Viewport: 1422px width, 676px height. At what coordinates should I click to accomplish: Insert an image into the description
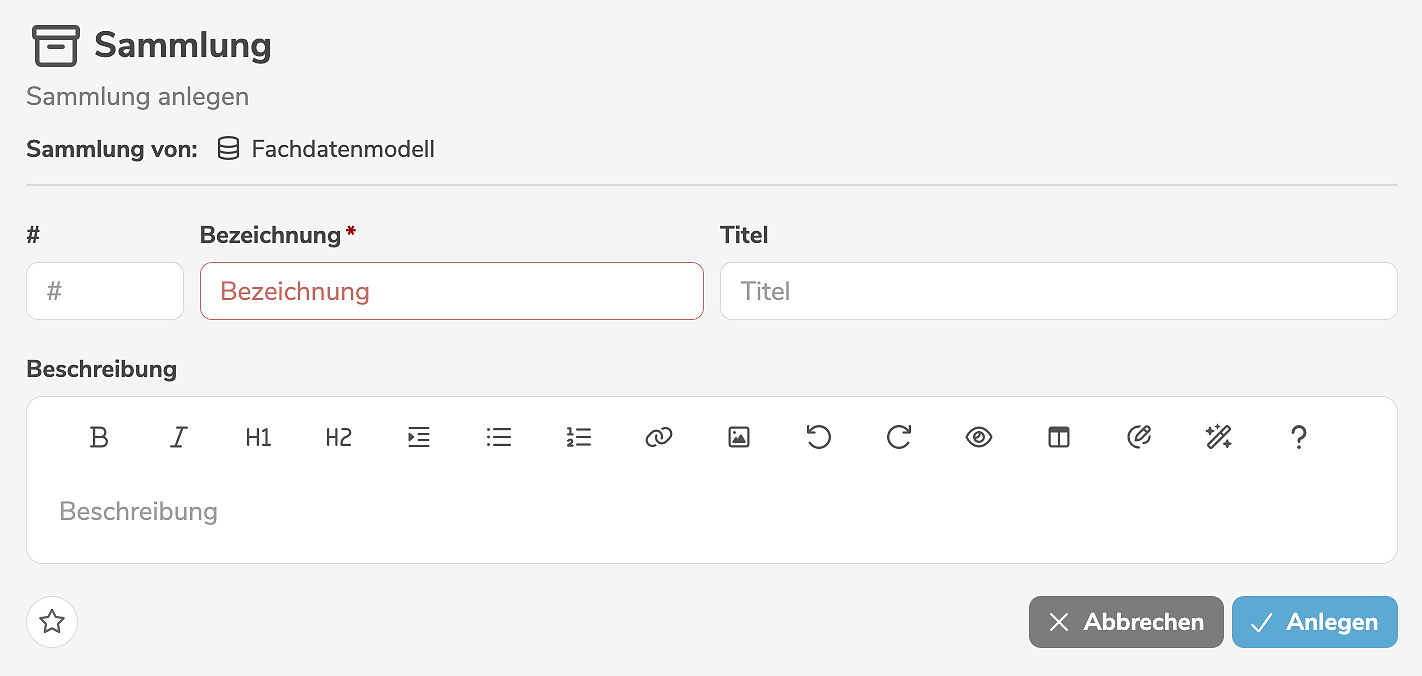tap(739, 437)
